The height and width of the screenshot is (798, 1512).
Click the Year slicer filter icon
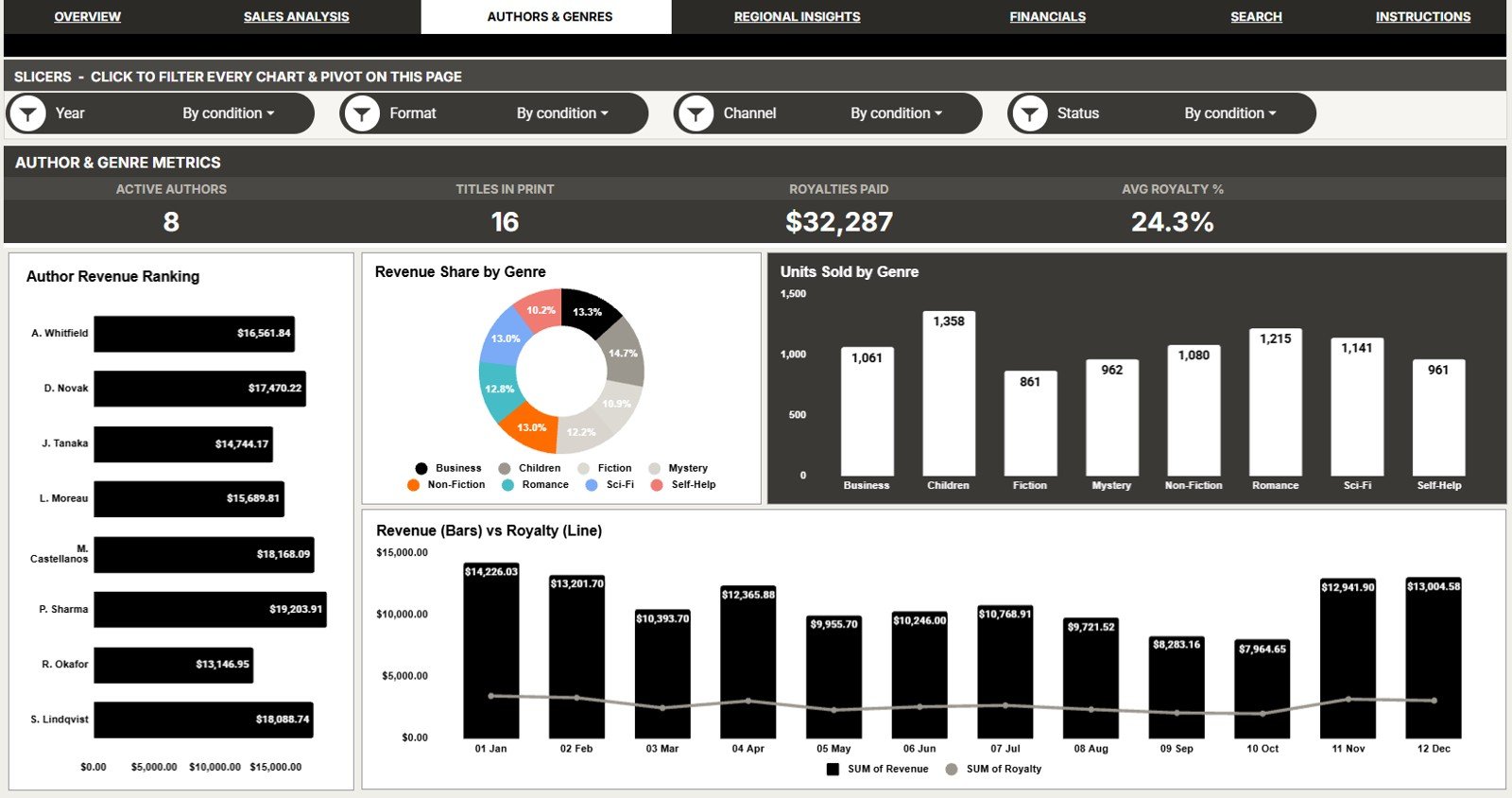tap(28, 113)
